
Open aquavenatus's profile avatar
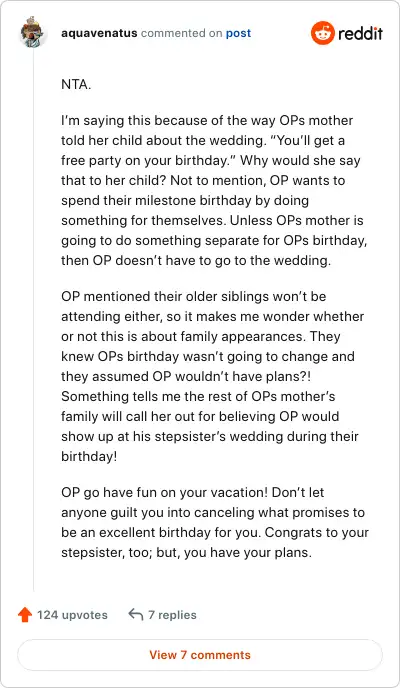(33, 32)
